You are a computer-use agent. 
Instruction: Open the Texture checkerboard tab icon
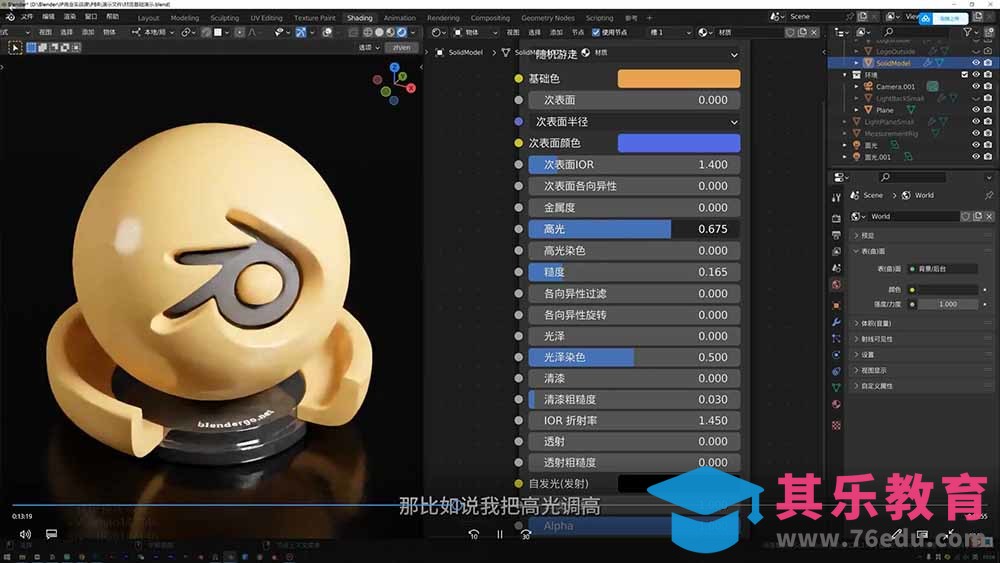click(836, 425)
